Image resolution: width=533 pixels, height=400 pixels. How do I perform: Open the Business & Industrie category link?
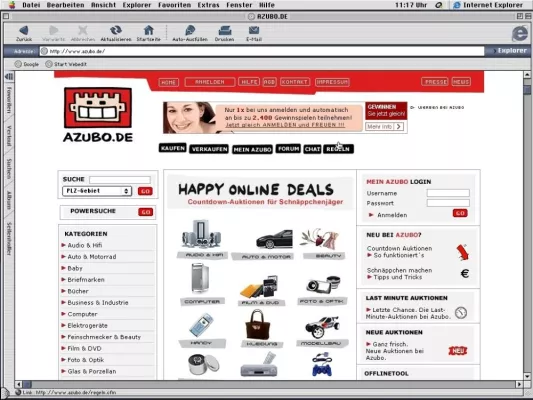point(98,302)
